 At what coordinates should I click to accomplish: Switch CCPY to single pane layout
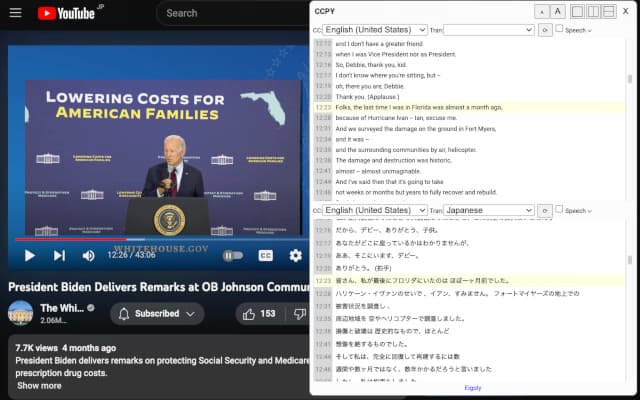577,11
